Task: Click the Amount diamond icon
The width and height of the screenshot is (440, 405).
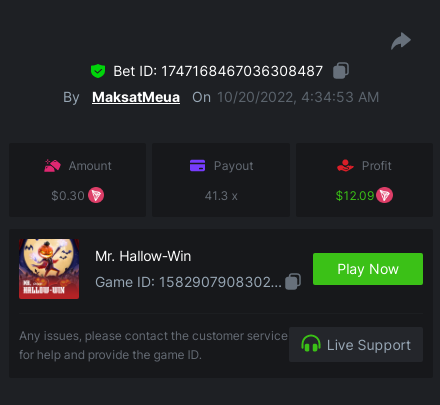Action: coord(52,165)
